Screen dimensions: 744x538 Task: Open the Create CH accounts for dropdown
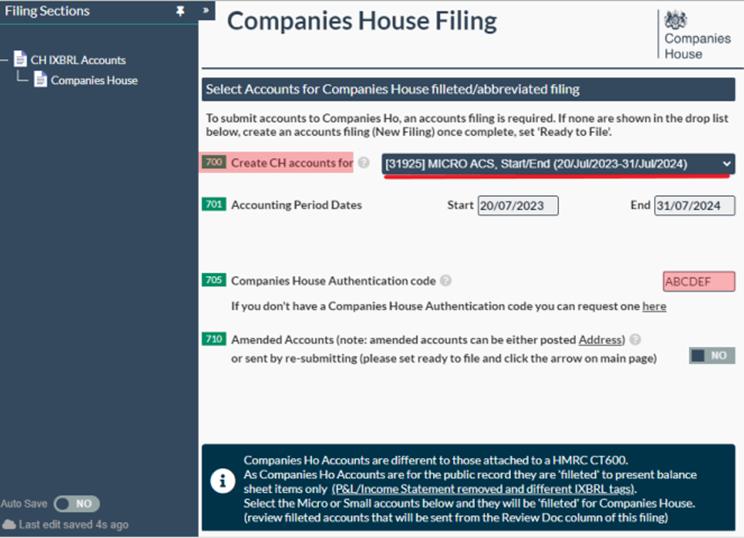click(558, 164)
